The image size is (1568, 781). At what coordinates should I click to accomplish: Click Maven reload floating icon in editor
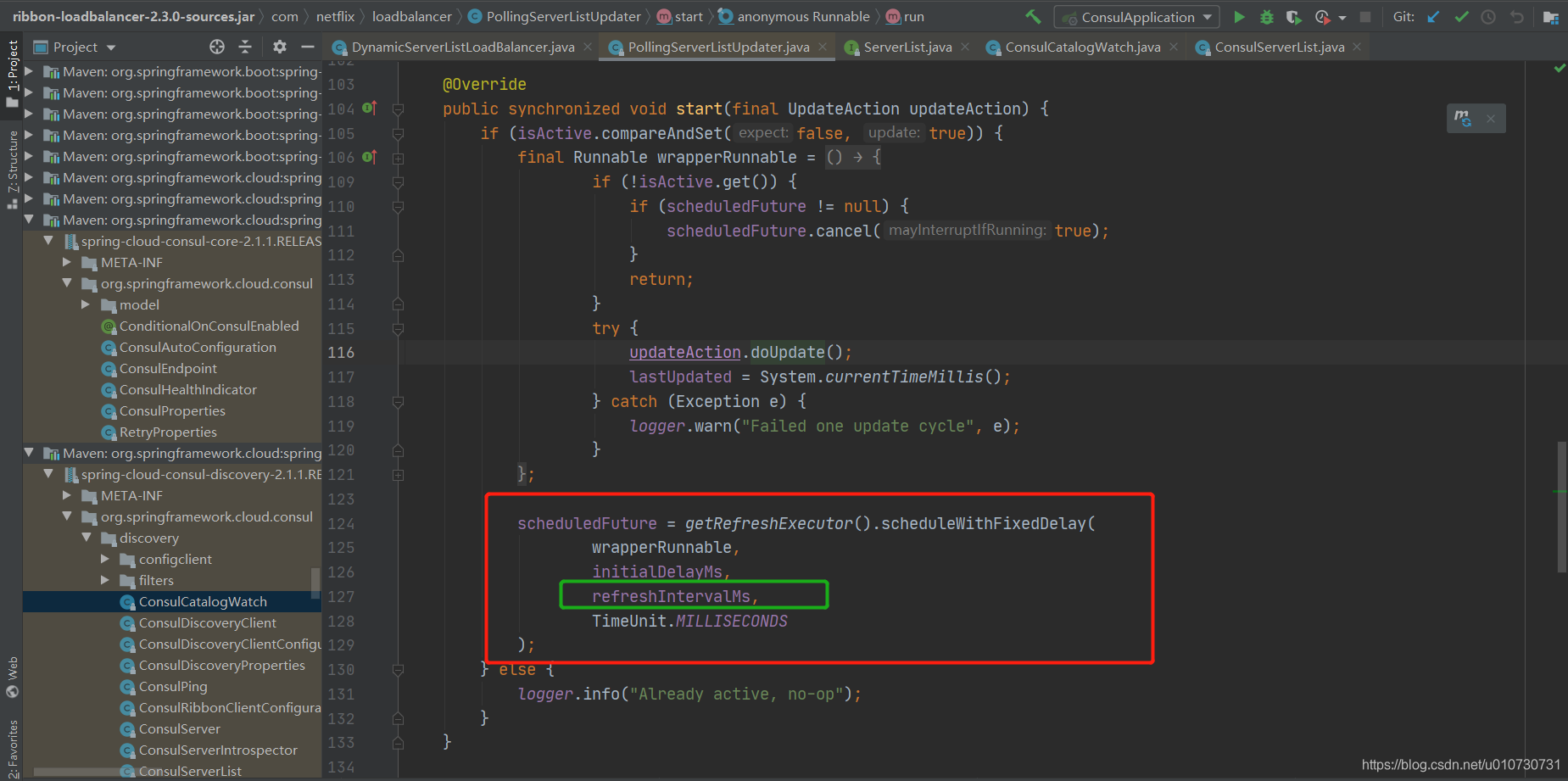click(x=1462, y=118)
